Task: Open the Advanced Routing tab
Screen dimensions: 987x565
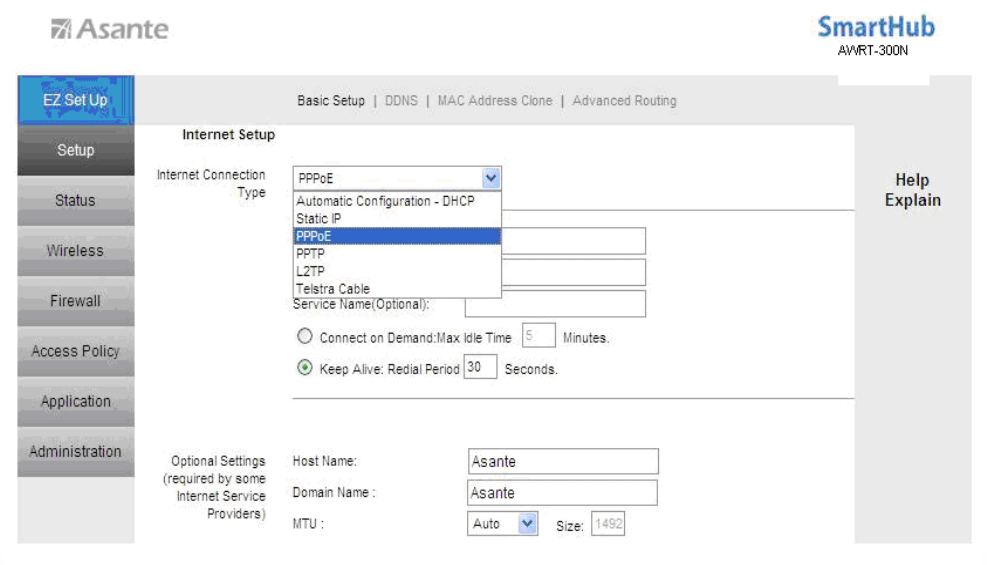Action: pyautogui.click(x=624, y=101)
